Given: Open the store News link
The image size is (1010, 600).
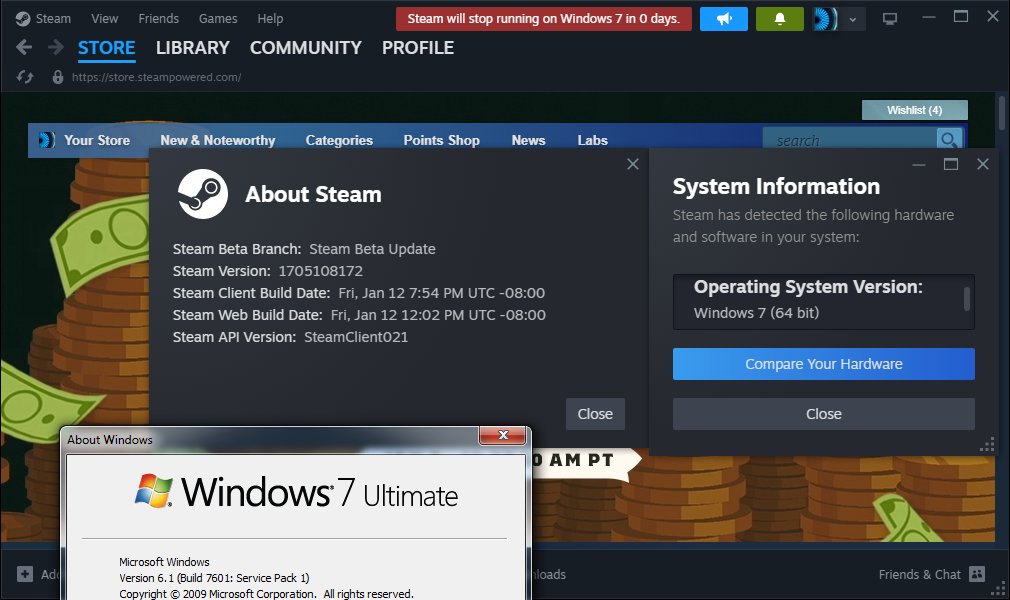Looking at the screenshot, I should click(x=528, y=140).
